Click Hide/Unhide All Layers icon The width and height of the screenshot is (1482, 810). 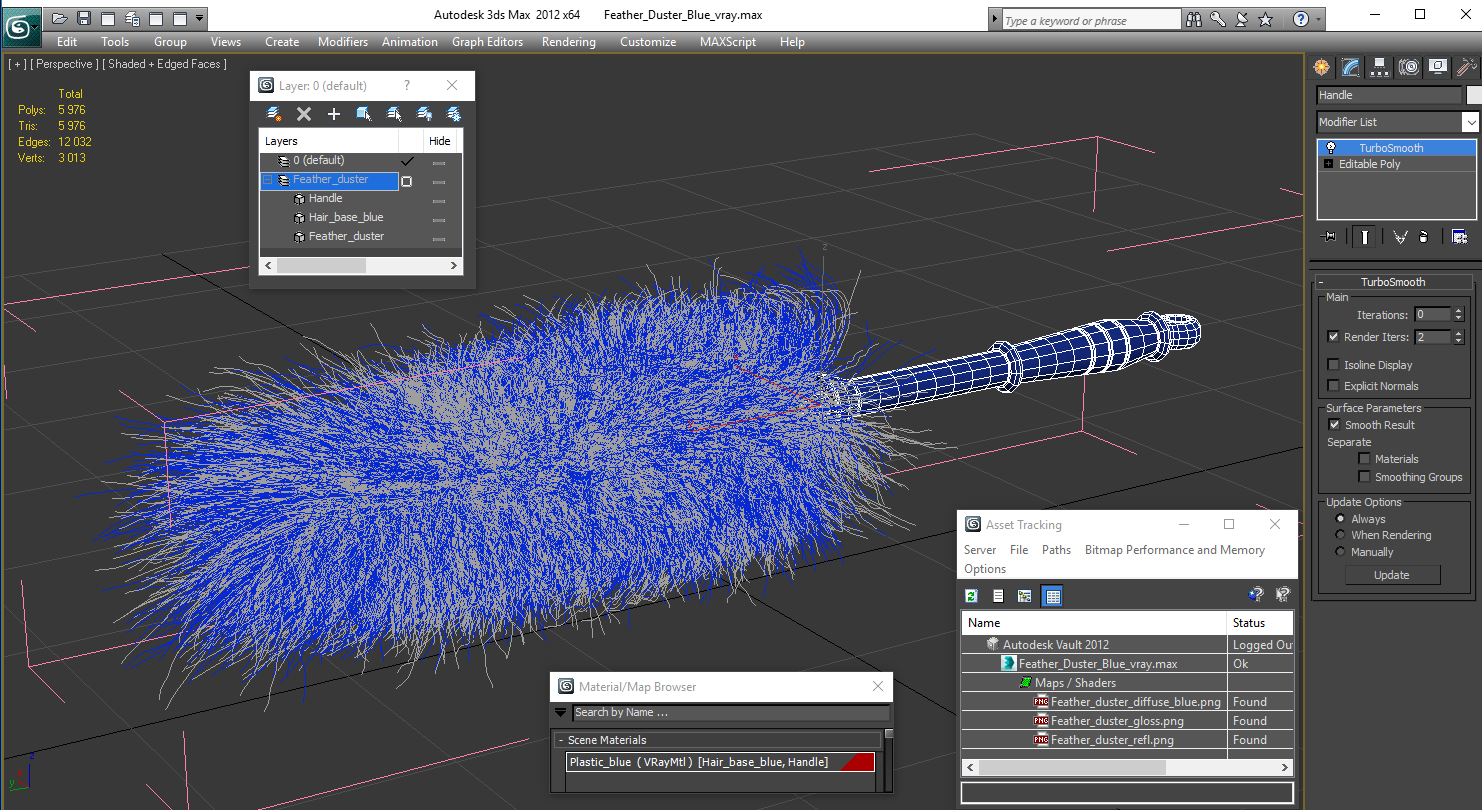(x=424, y=114)
